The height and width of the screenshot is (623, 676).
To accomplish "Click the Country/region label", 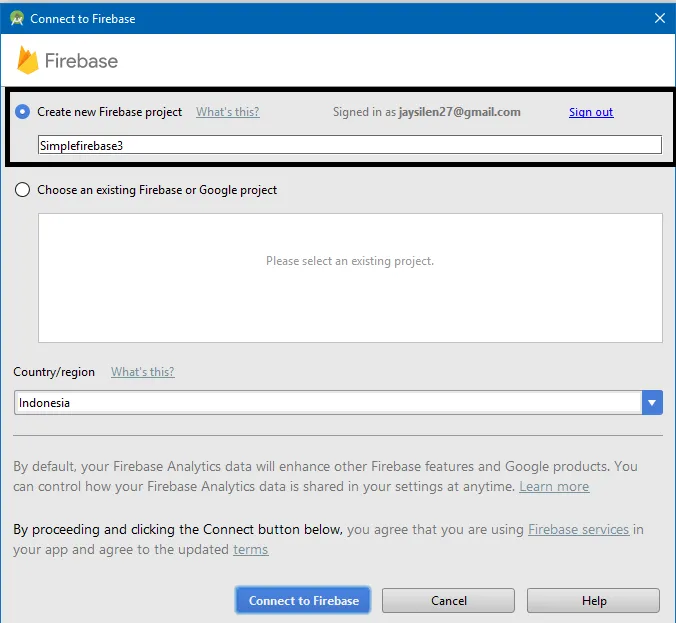I will coord(54,372).
